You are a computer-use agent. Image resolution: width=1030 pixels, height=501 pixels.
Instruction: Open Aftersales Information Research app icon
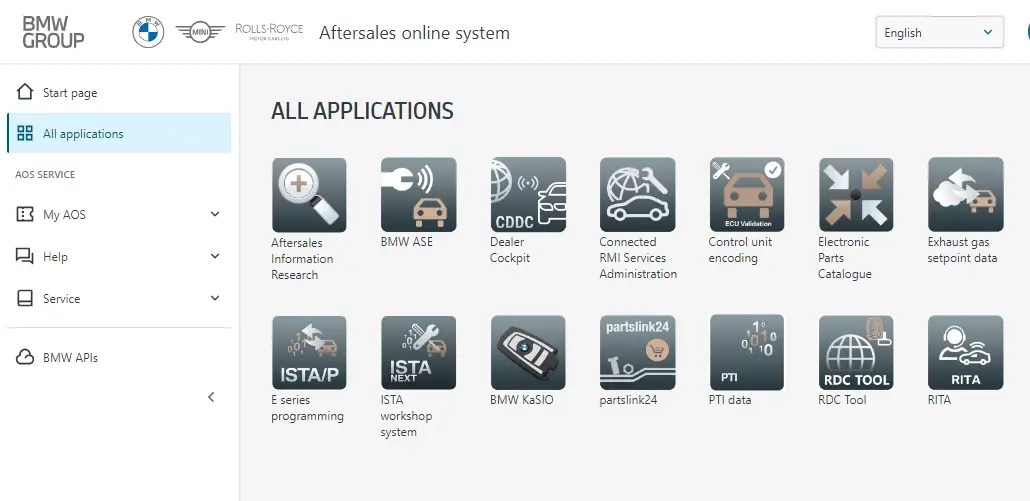point(309,194)
